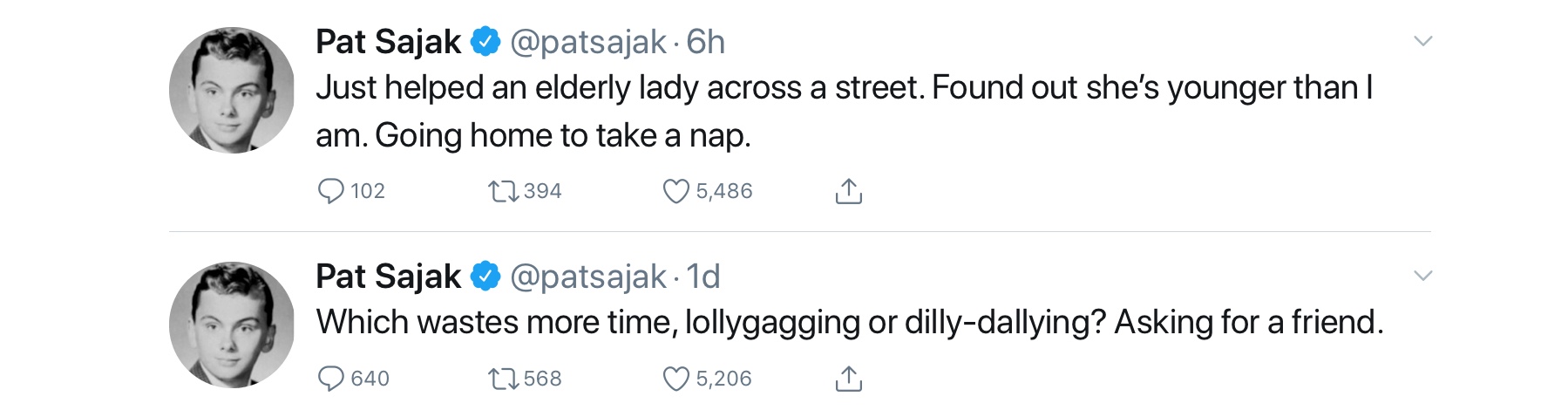Click @patsajak handle in the second tweet

point(587,277)
